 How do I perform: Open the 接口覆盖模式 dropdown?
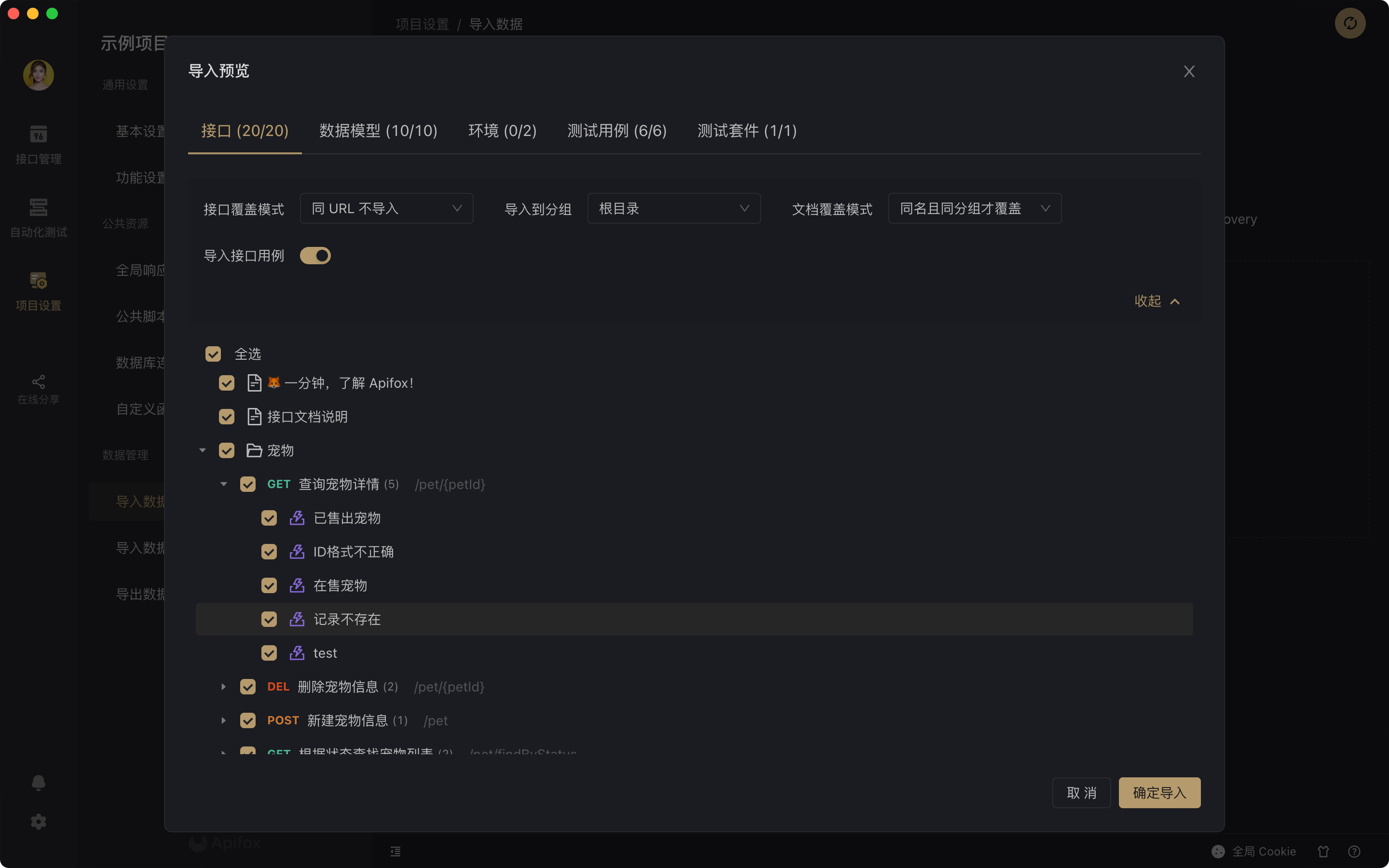click(x=386, y=208)
